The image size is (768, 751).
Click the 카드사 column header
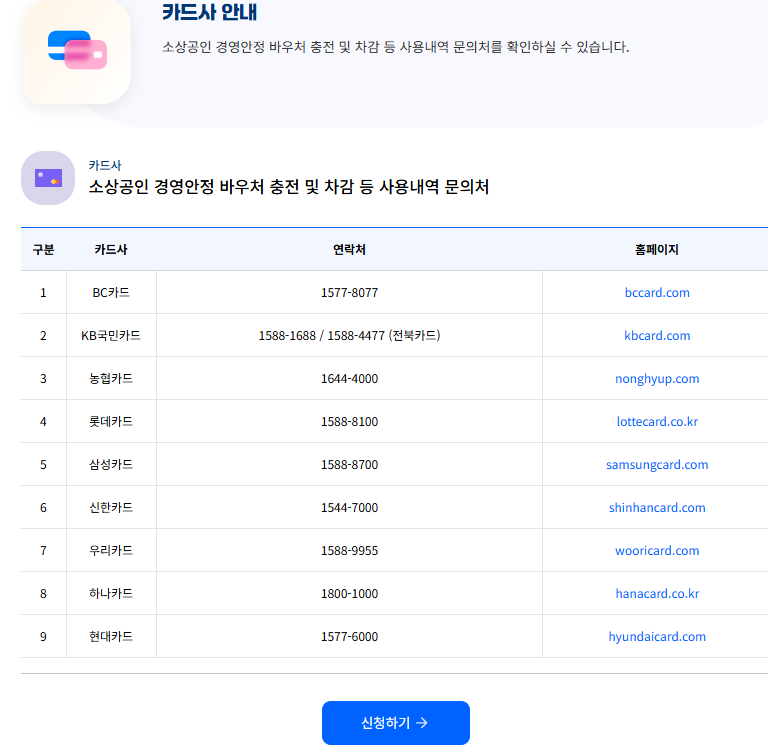pyautogui.click(x=111, y=250)
